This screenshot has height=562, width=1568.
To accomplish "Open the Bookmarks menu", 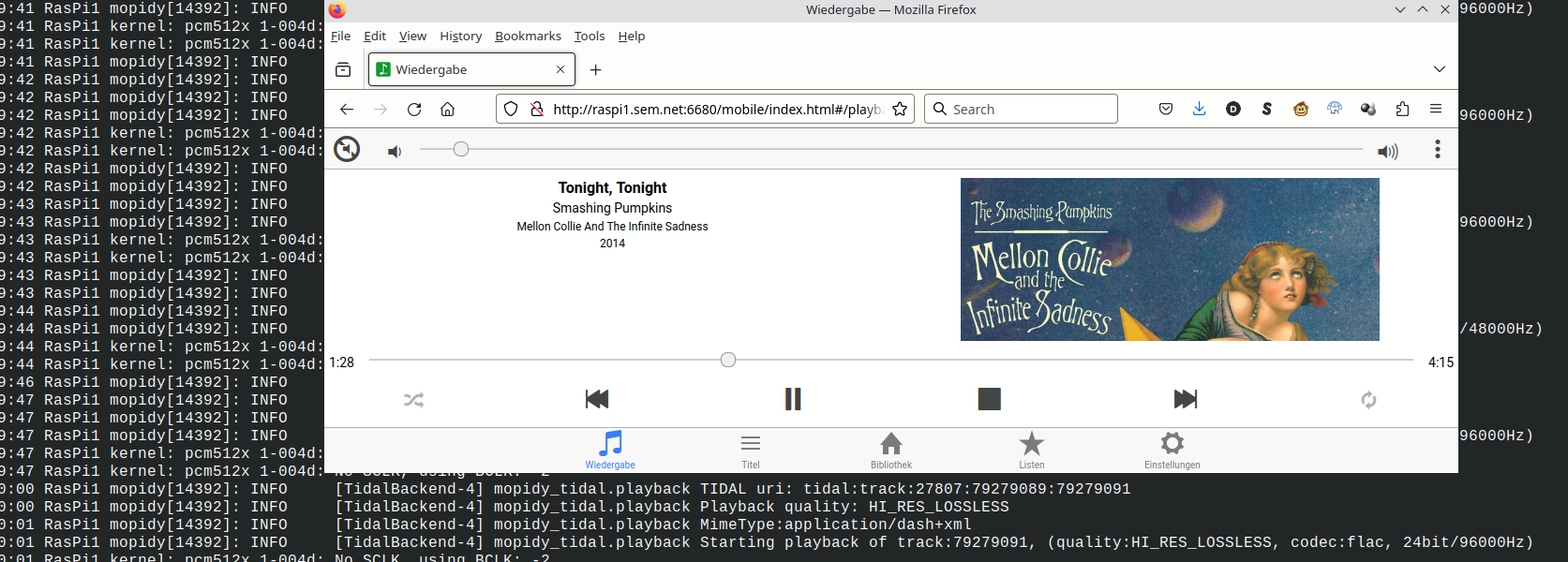I will tap(528, 36).
